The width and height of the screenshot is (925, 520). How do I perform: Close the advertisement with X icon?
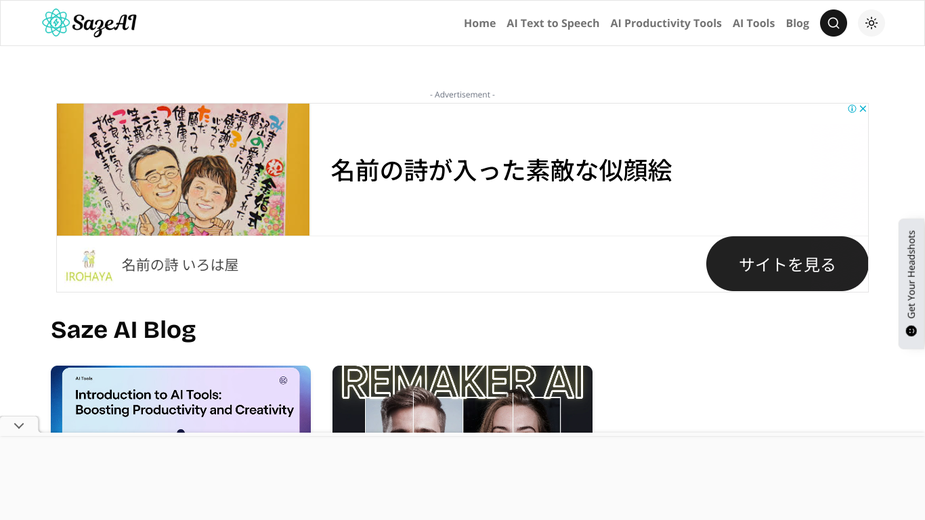(862, 109)
